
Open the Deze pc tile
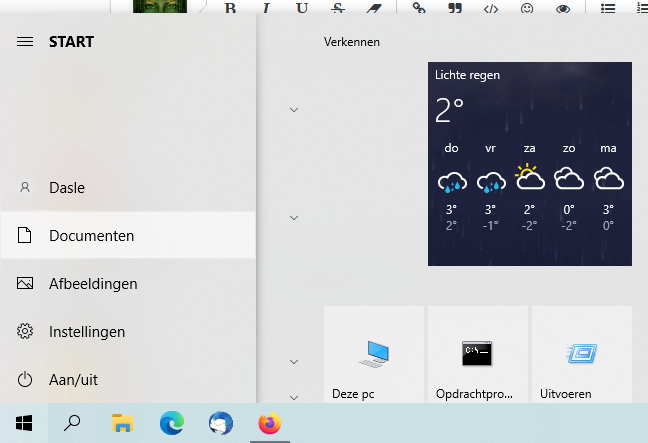pyautogui.click(x=374, y=355)
